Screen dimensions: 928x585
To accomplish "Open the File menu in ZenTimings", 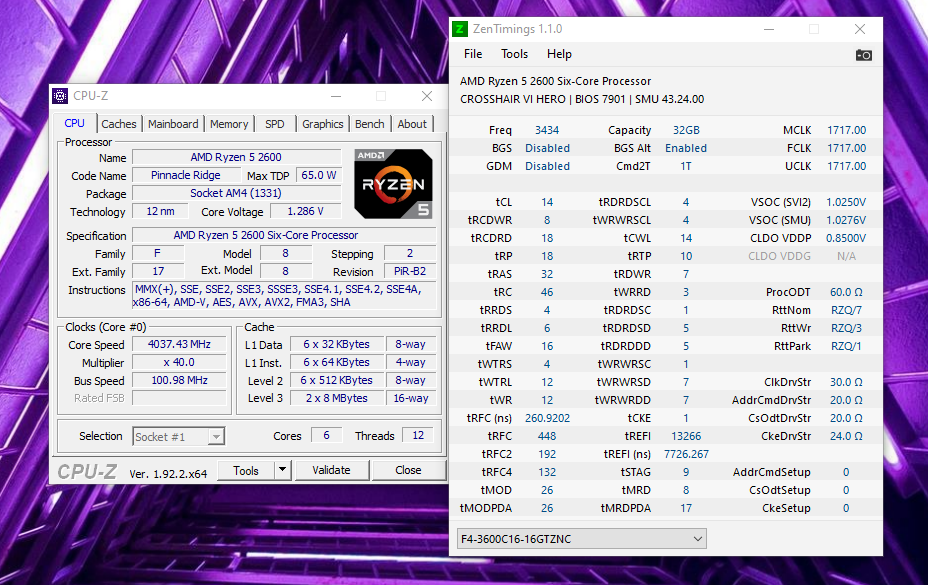I will 473,54.
